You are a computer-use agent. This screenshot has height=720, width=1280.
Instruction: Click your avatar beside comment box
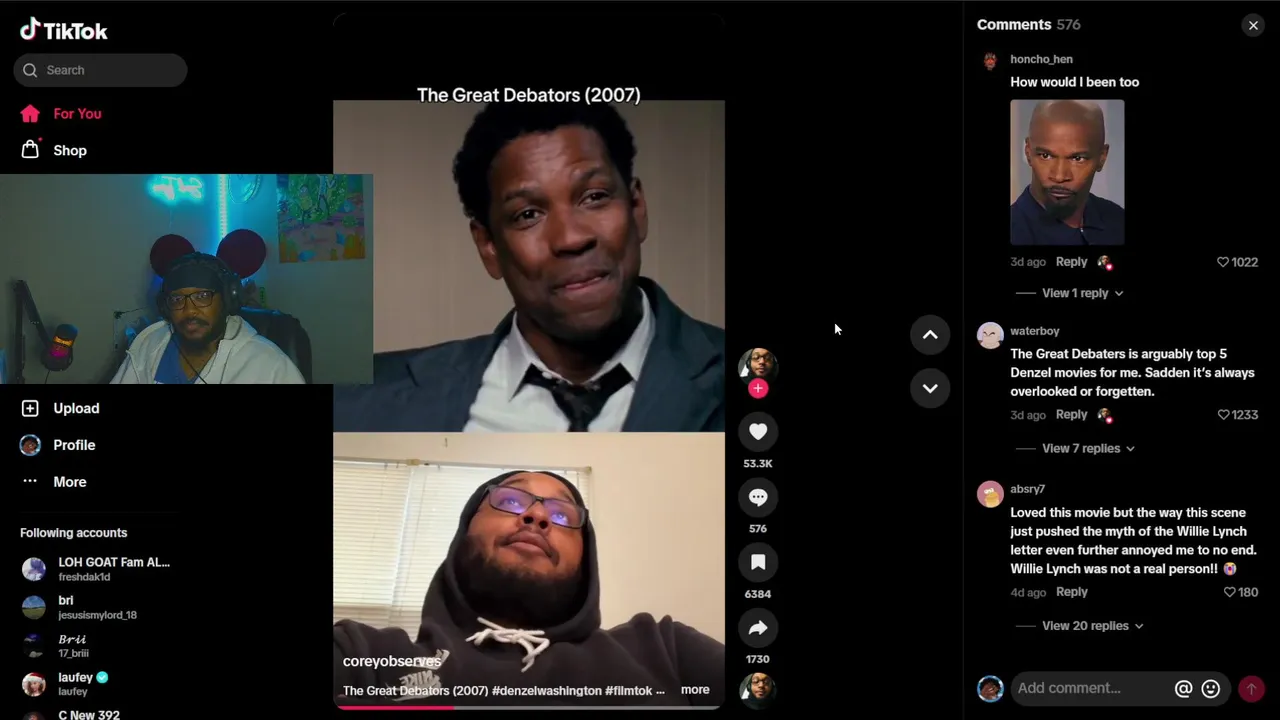tap(990, 688)
